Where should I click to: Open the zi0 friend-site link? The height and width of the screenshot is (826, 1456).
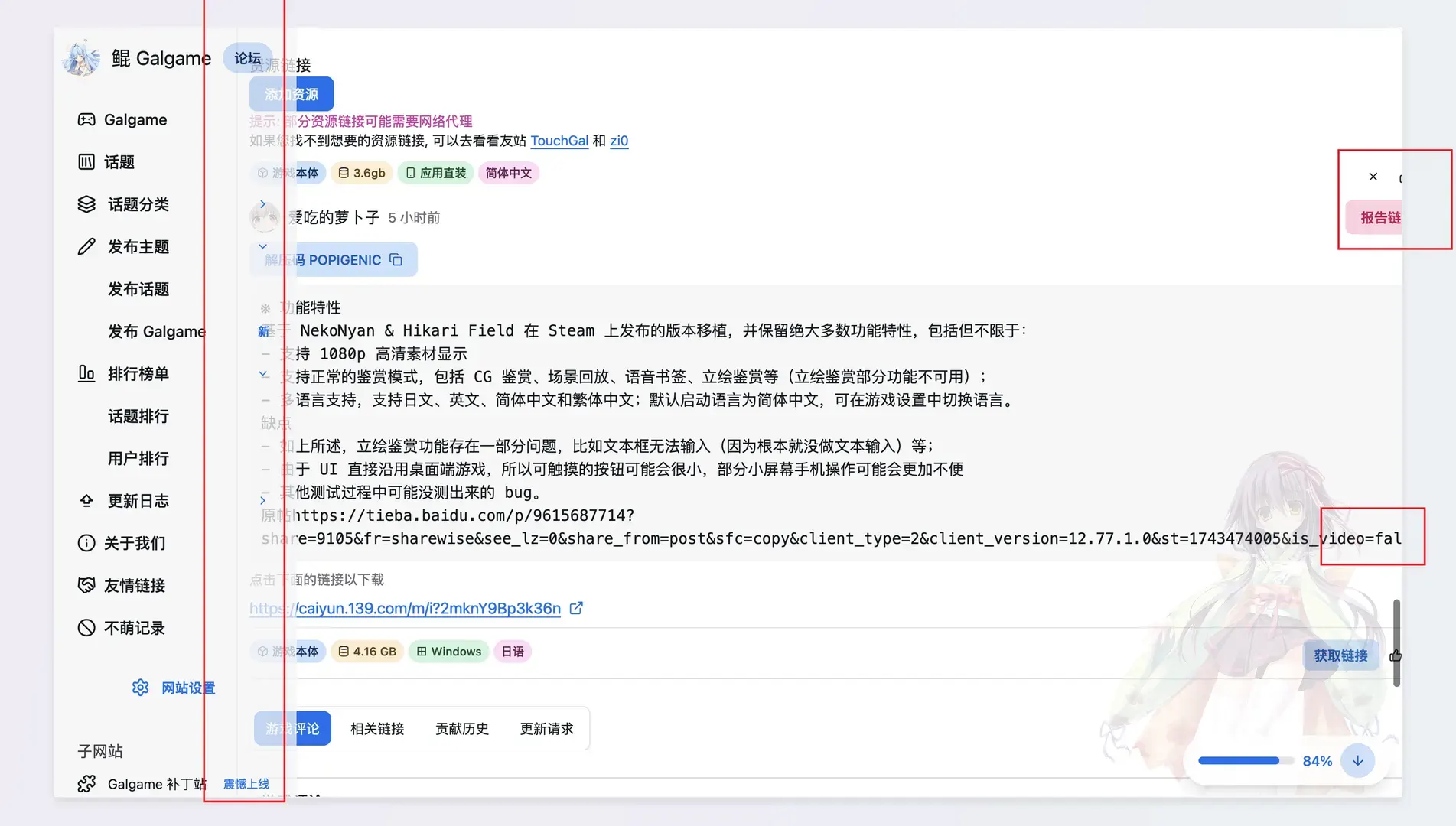click(x=619, y=141)
